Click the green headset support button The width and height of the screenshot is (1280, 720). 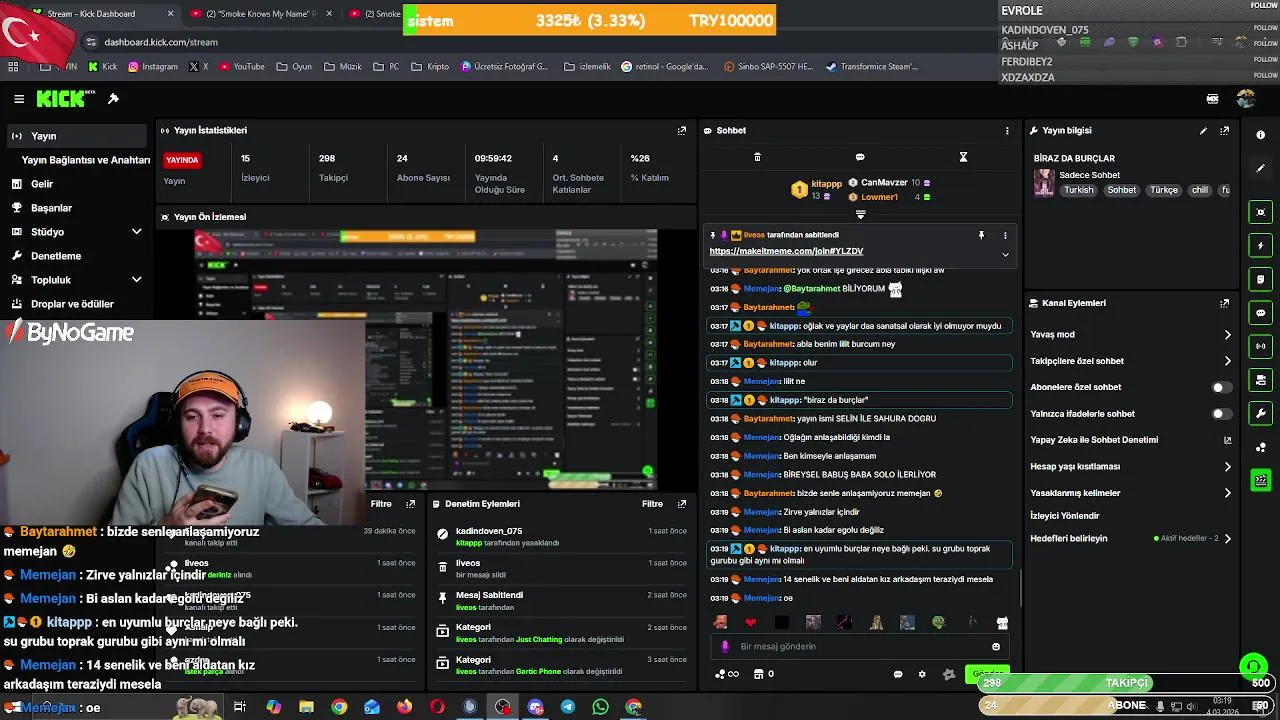[1253, 666]
